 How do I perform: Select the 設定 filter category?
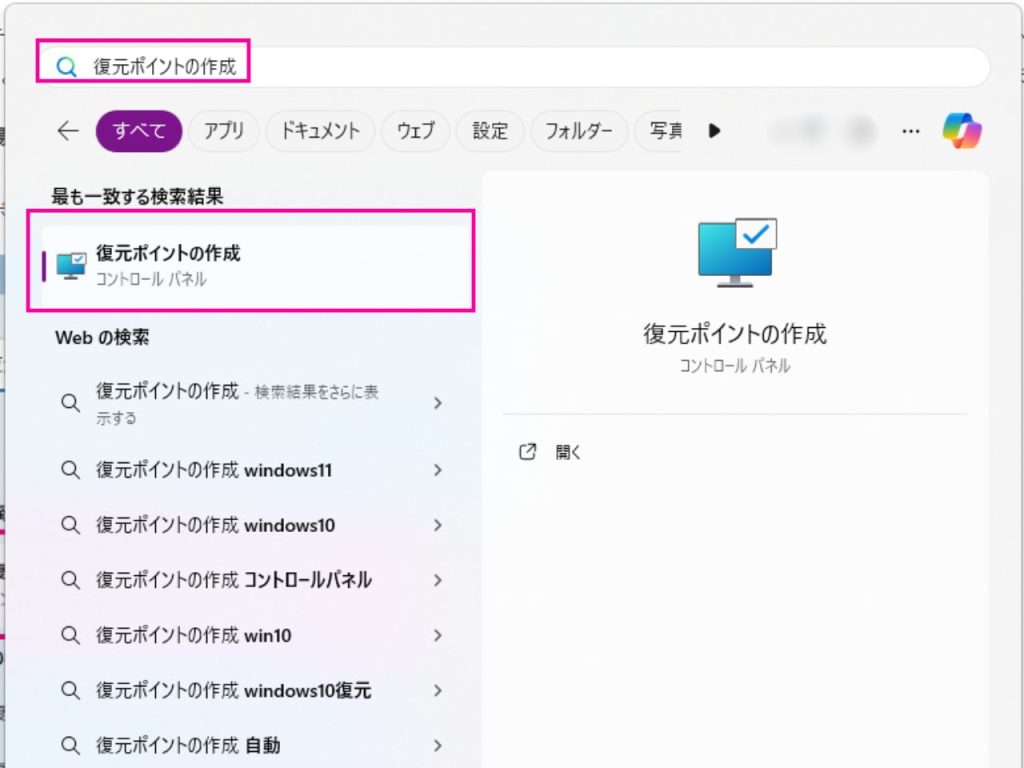click(489, 130)
